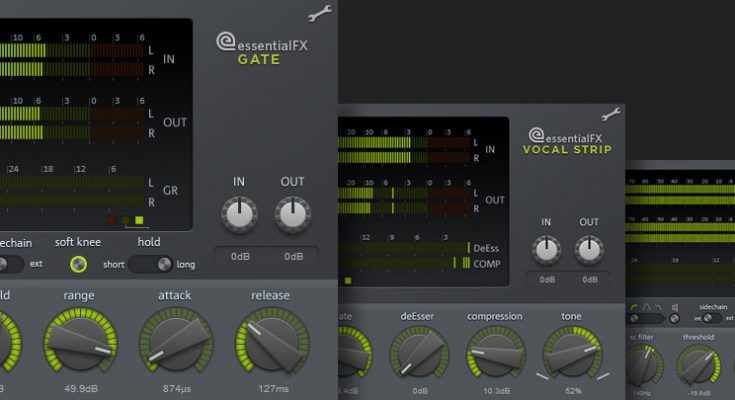
Task: Toggle the soft knee button on Gate
Action: coord(78,264)
